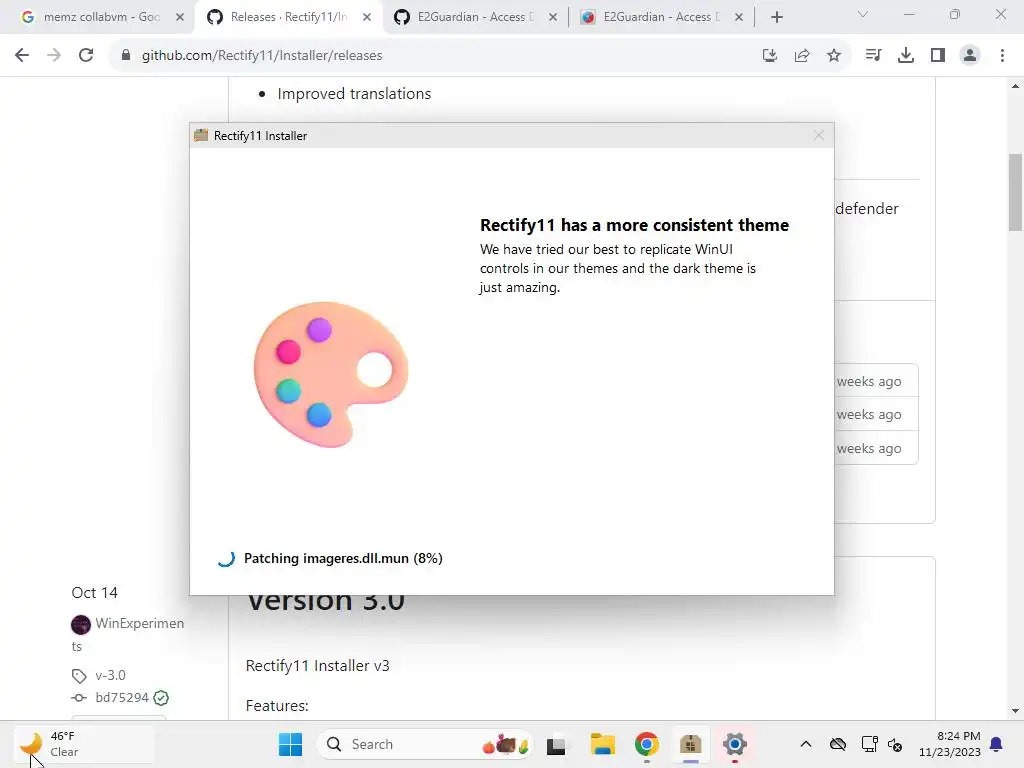Image resolution: width=1024 pixels, height=768 pixels.
Task: Close the memz collabvm tab
Action: pos(180,17)
